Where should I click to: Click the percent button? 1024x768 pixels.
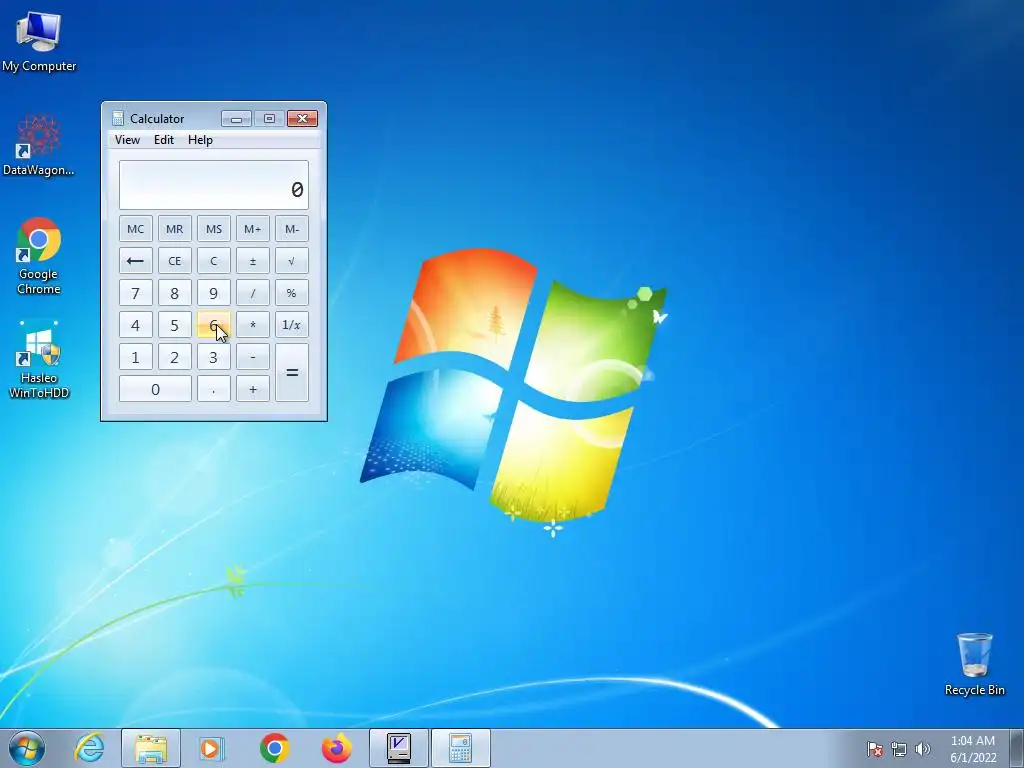tap(292, 293)
